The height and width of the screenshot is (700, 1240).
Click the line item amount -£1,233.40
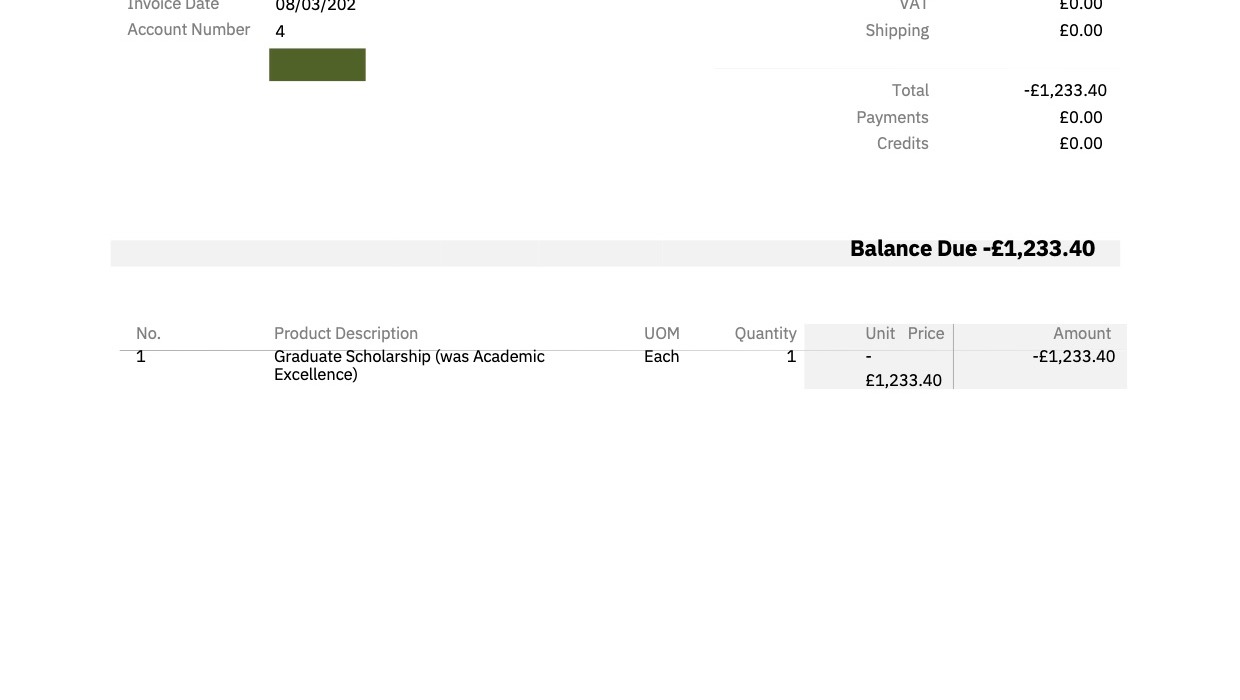[x=1074, y=357]
